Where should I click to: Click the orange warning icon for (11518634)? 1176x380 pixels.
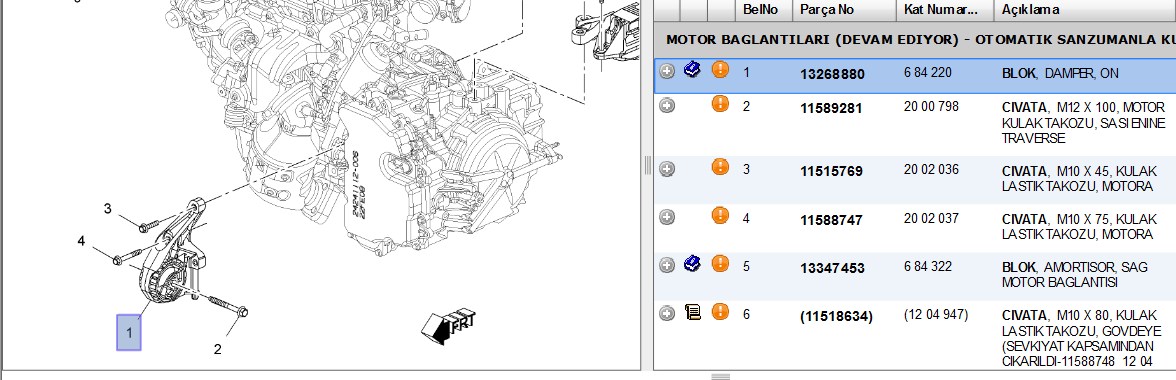coord(720,312)
